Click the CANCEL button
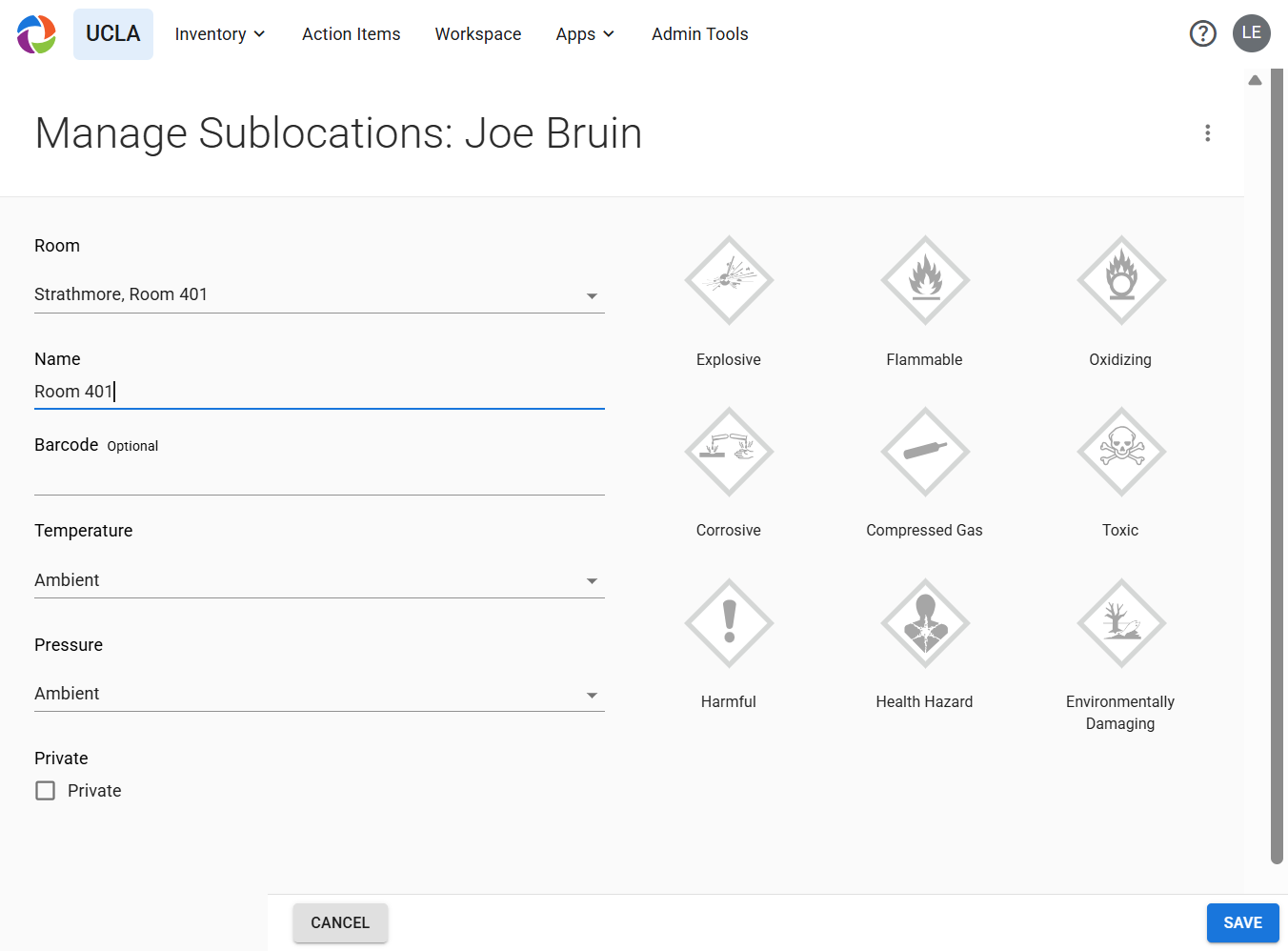 point(340,922)
